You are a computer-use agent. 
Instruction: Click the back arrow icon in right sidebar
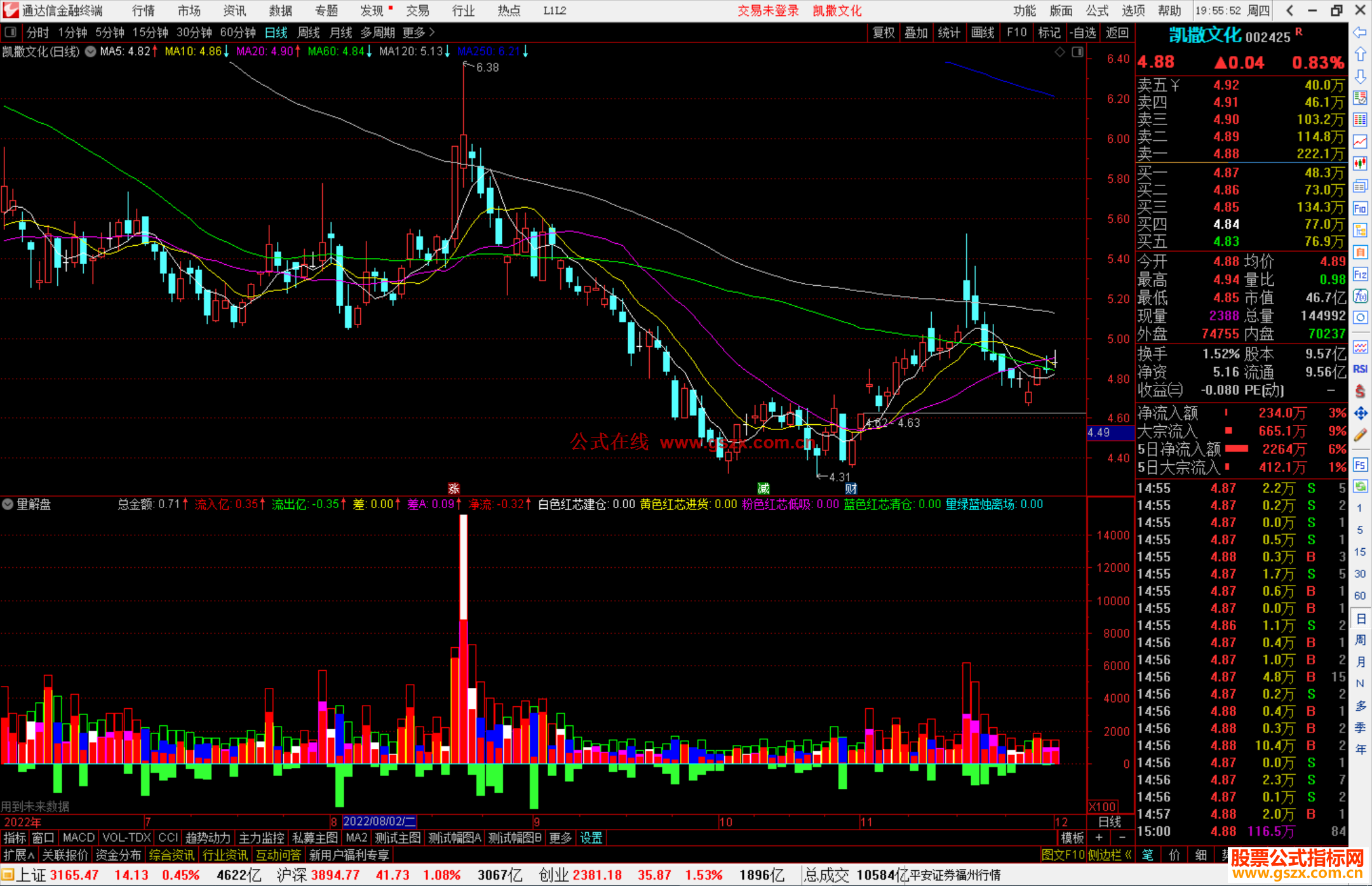1360,32
